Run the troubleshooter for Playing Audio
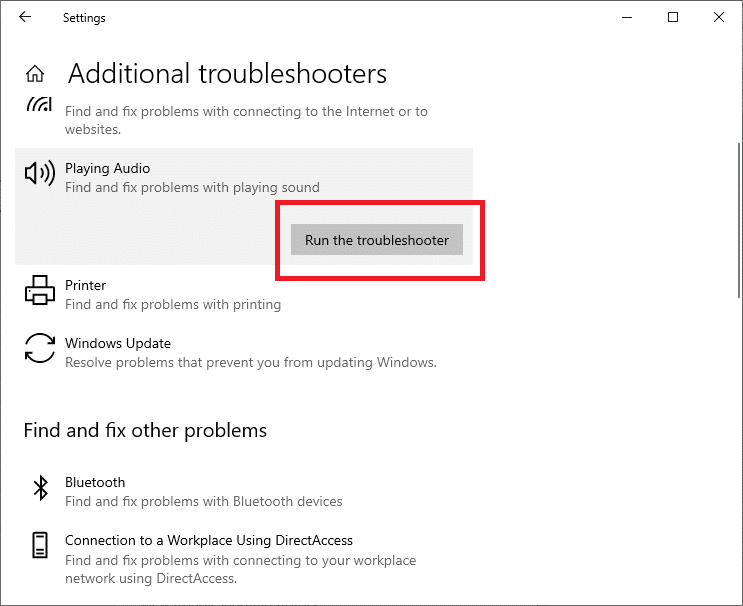743x606 pixels. [x=377, y=240]
